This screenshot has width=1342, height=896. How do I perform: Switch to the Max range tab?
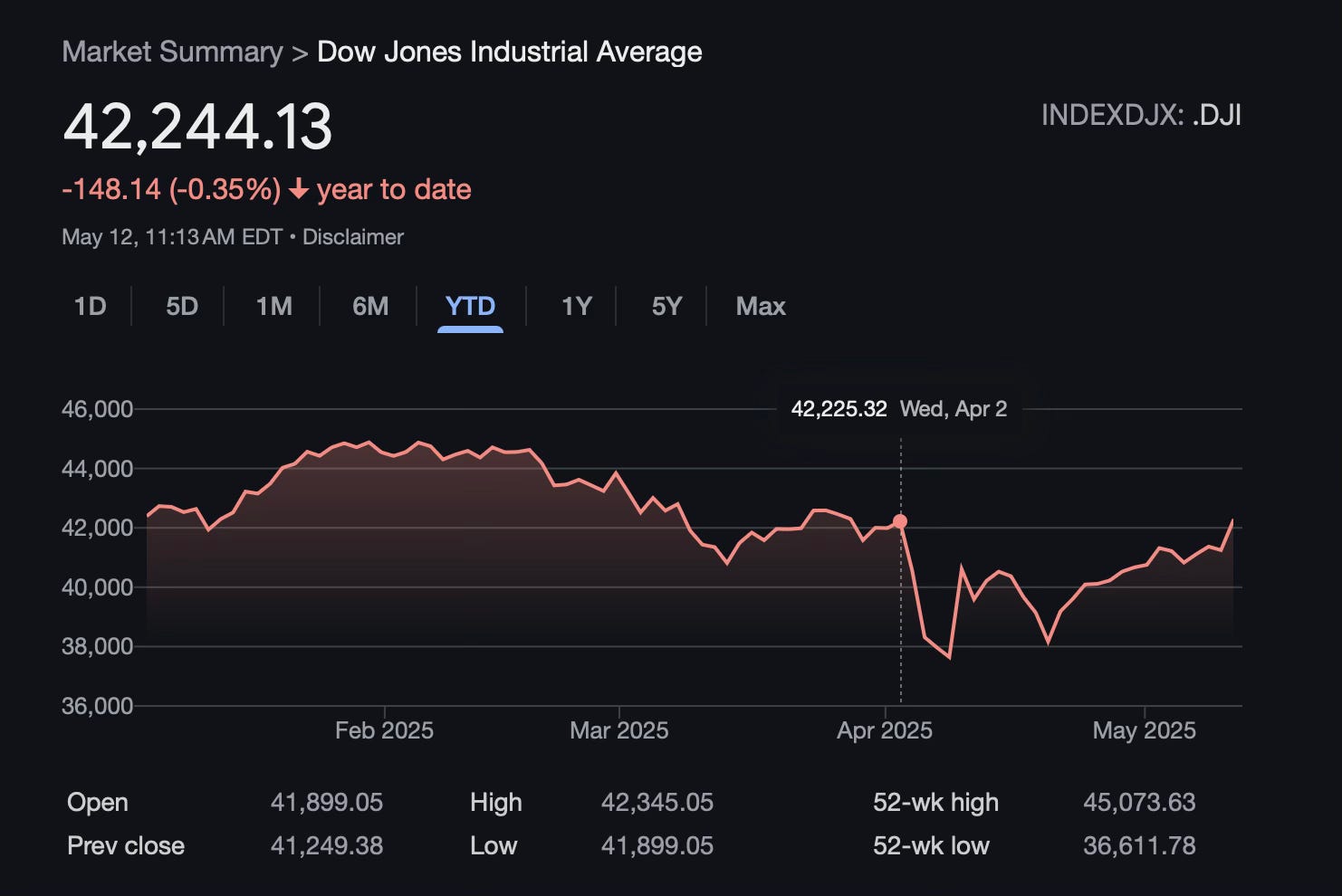point(761,306)
